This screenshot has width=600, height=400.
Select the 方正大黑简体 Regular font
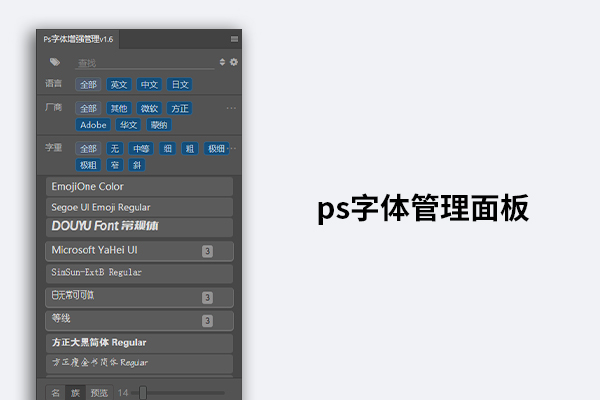(x=139, y=343)
